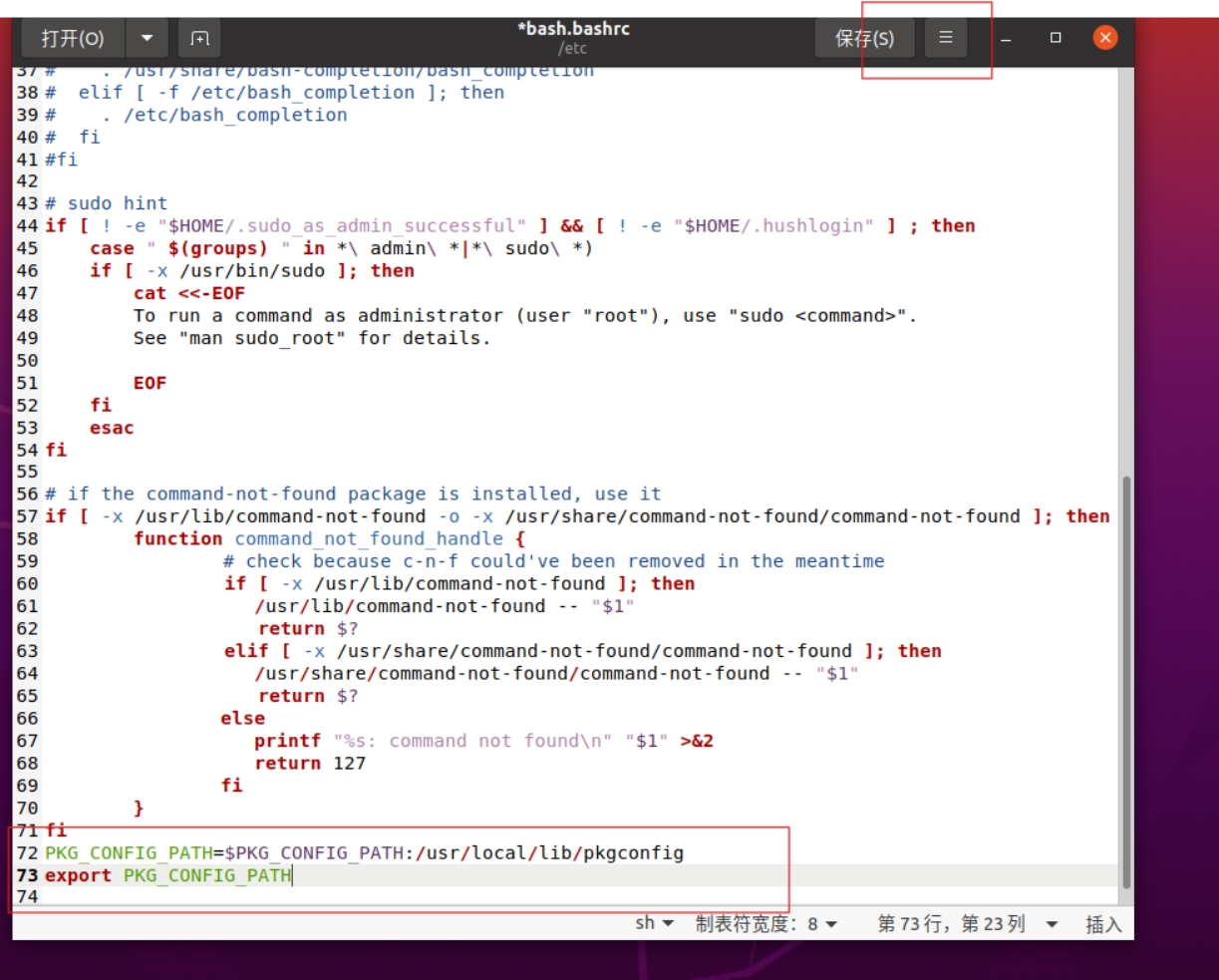Click '>&2' redirect on line 67
The height and width of the screenshot is (980, 1219).
tap(697, 741)
